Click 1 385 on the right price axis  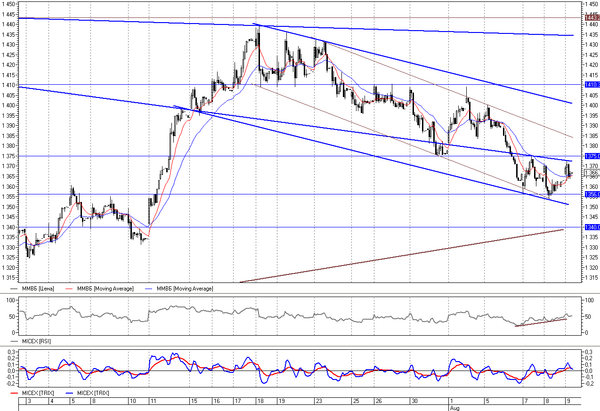point(592,136)
